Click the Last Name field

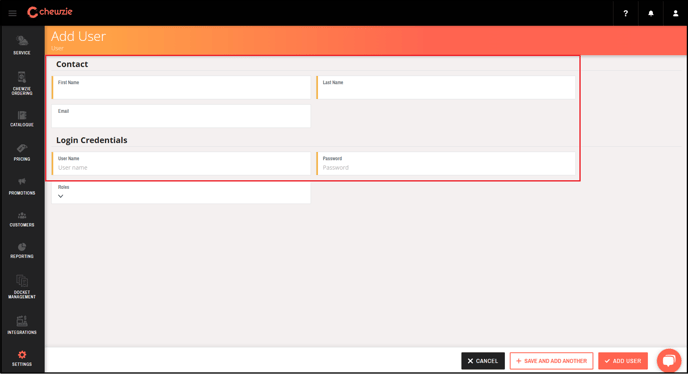446,87
